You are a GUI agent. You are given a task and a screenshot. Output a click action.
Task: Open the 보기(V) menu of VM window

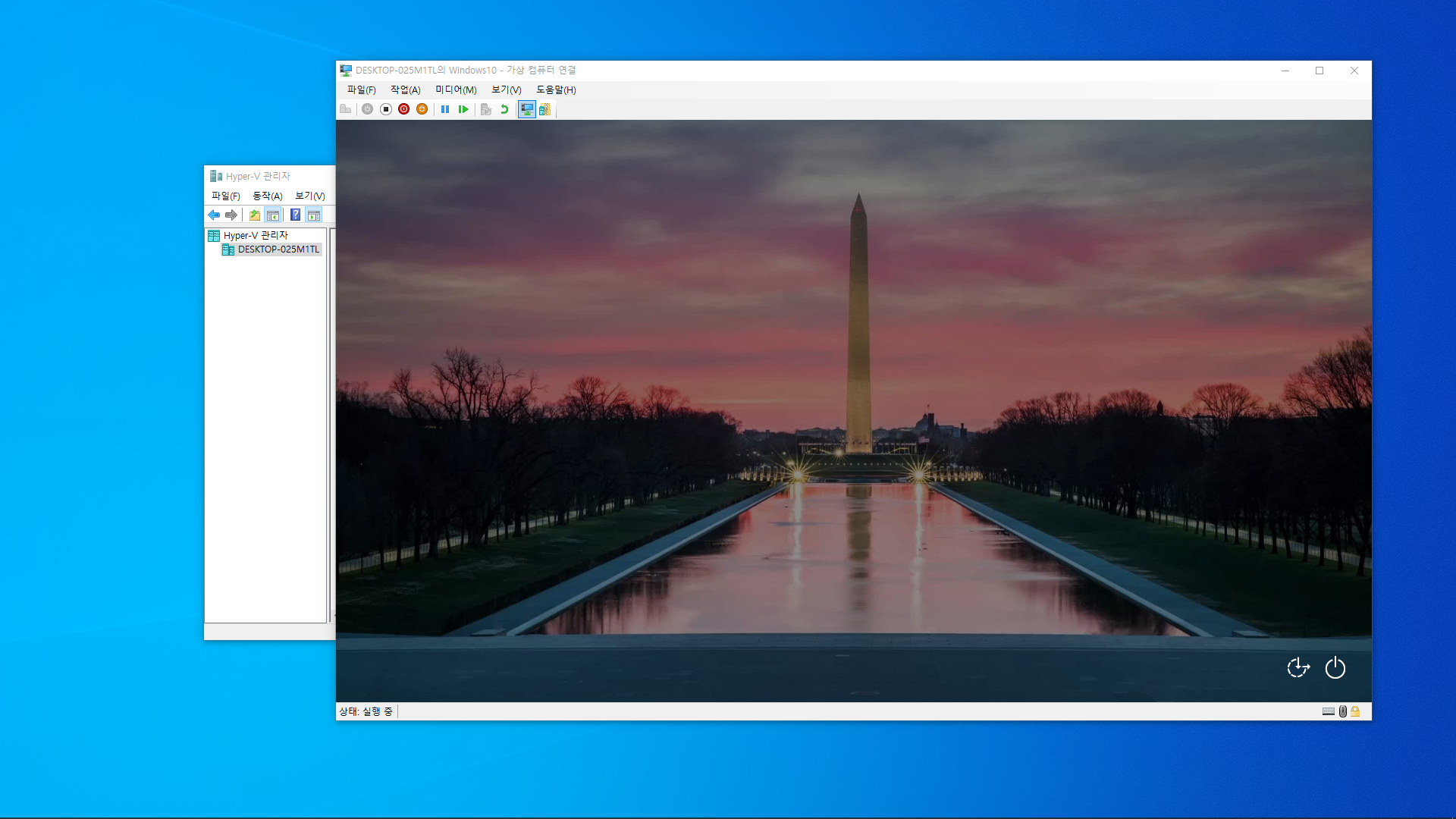(x=506, y=89)
